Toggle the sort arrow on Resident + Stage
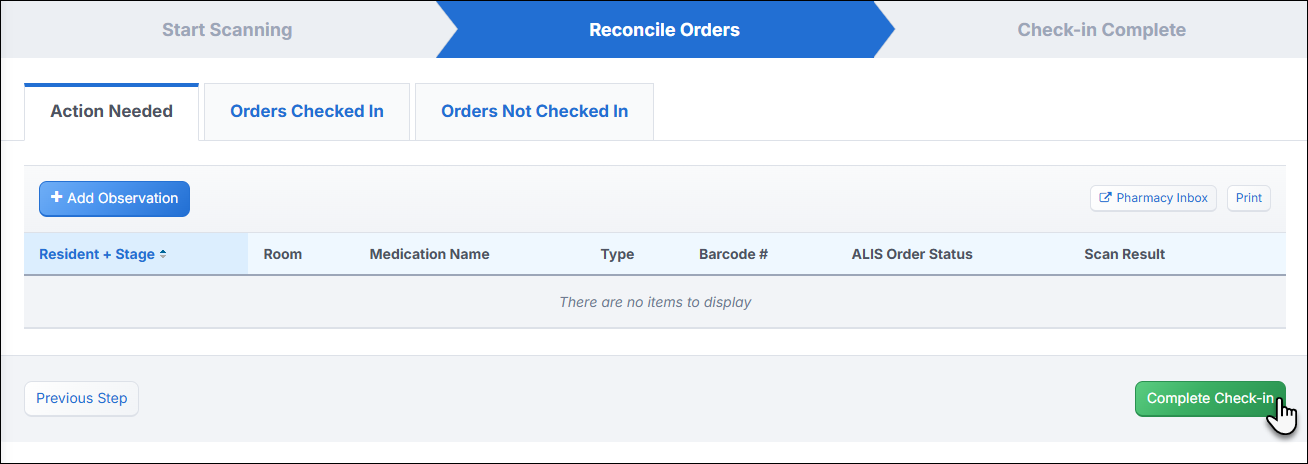The height and width of the screenshot is (464, 1308). [163, 254]
